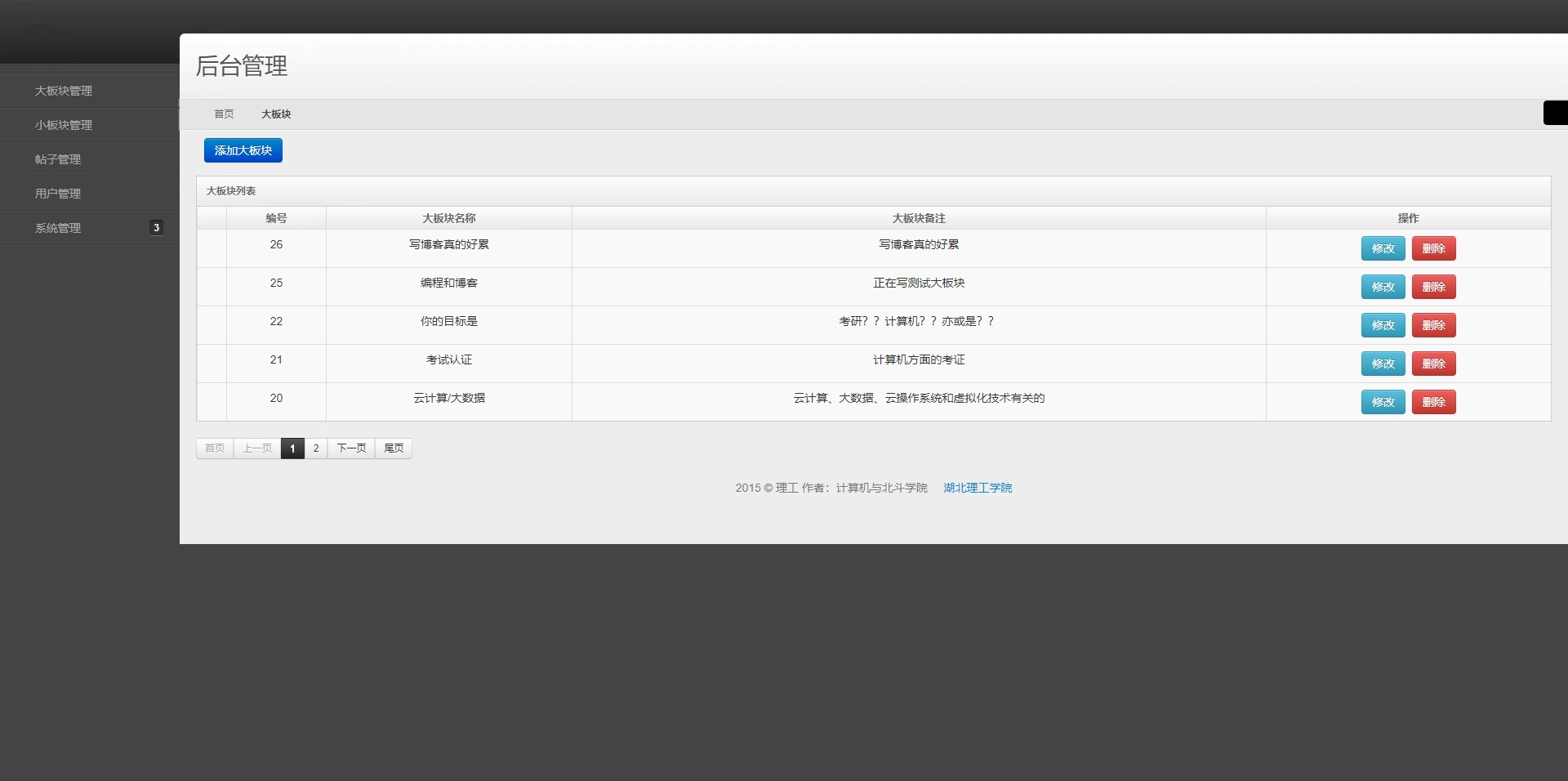
Task: Open 帖子管理 in the sidebar
Action: tap(89, 159)
